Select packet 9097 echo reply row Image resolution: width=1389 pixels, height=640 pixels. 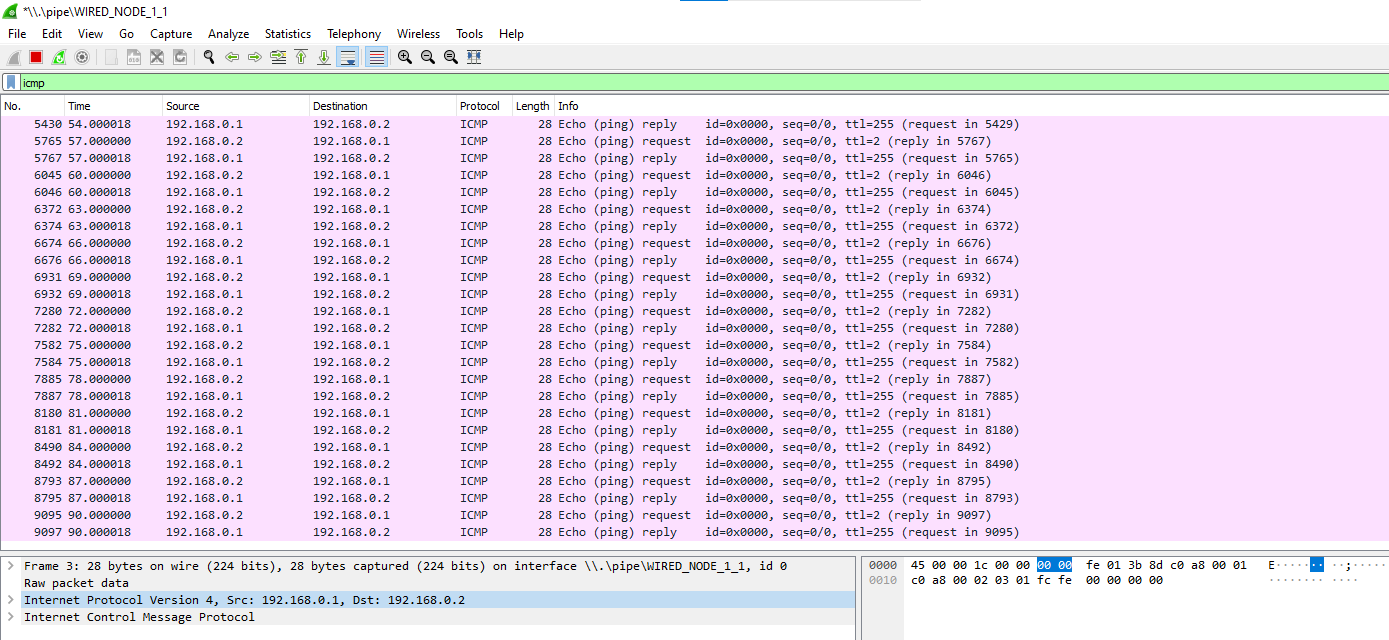click(694, 532)
